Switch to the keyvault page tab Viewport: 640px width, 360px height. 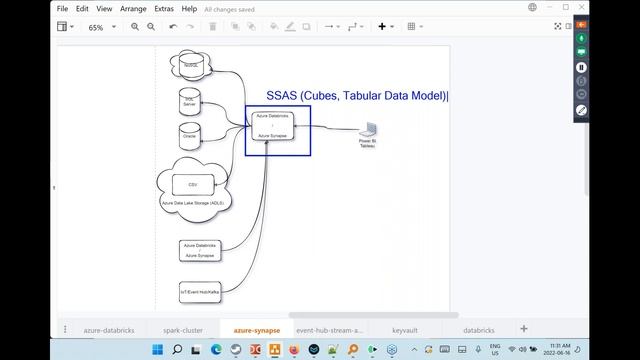coord(404,330)
